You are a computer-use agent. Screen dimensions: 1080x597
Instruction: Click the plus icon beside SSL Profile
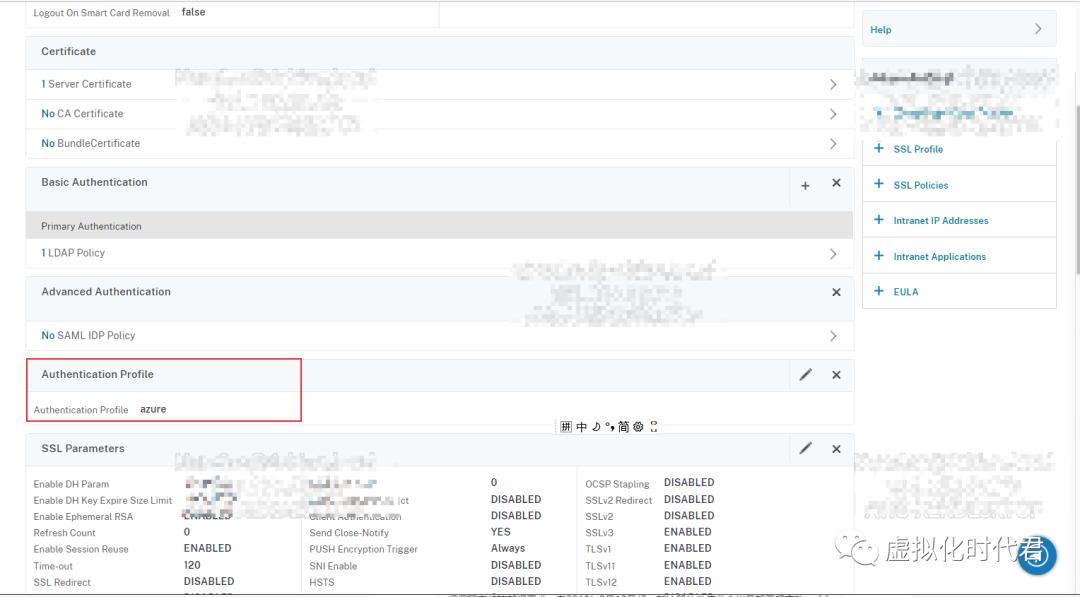click(878, 148)
